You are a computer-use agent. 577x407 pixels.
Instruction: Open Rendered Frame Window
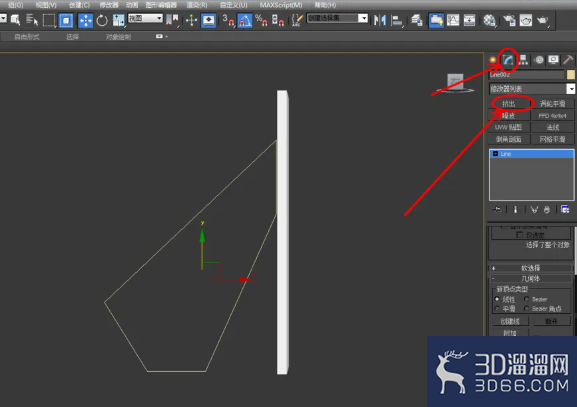tap(525, 20)
